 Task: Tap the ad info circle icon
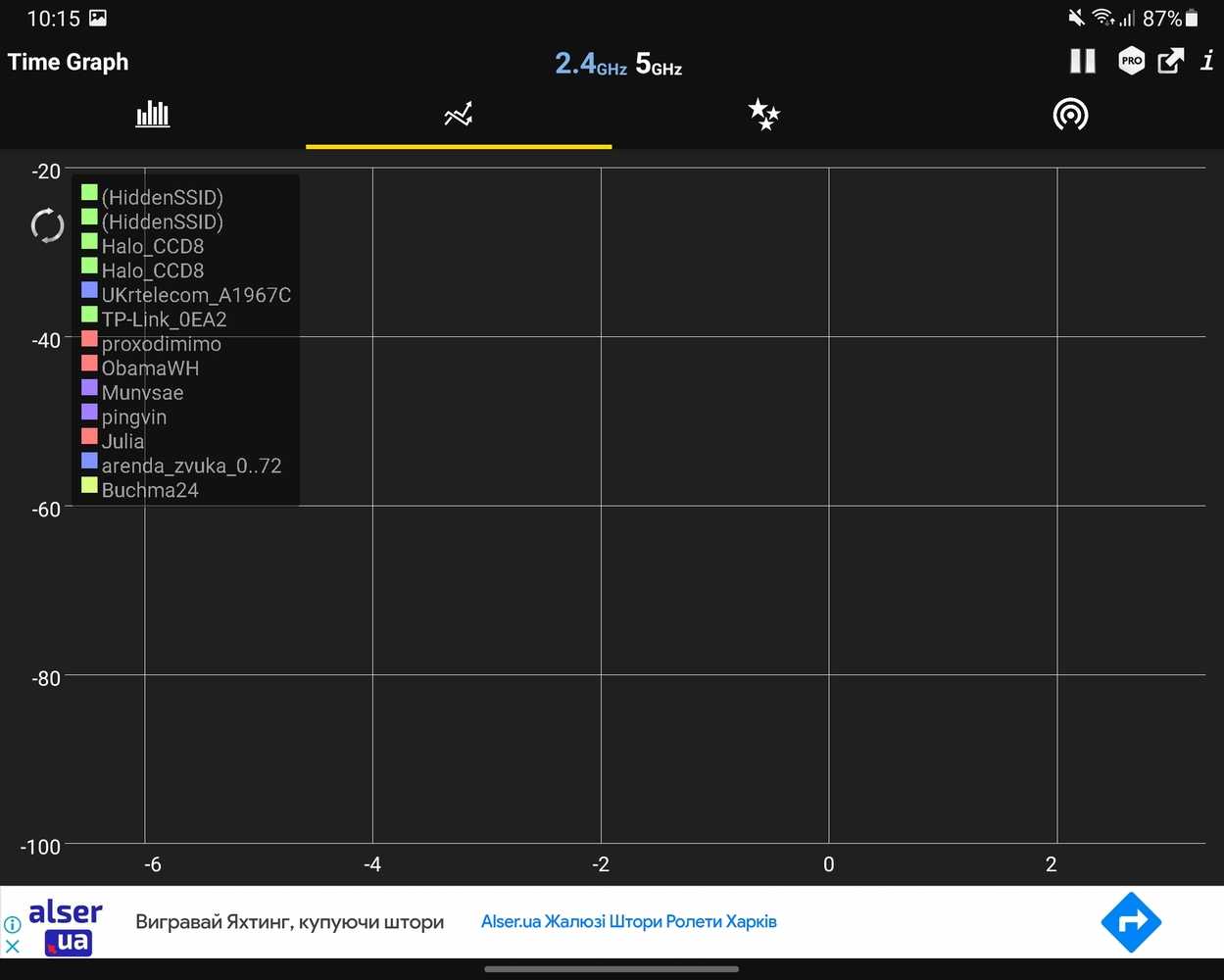click(13, 924)
